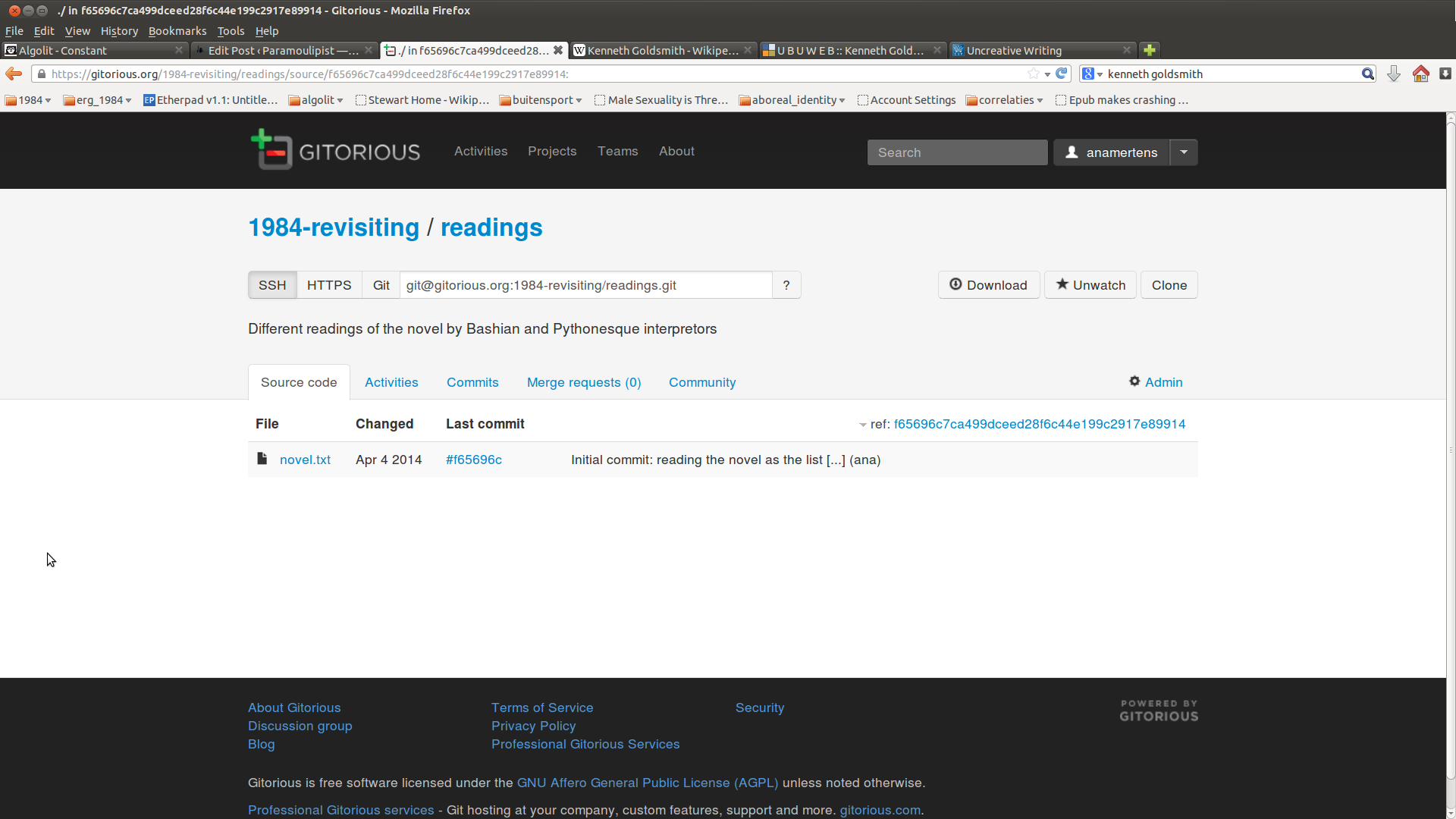The image size is (1456, 819).
Task: Open Firefox downloads arrow icon
Action: 1394,74
